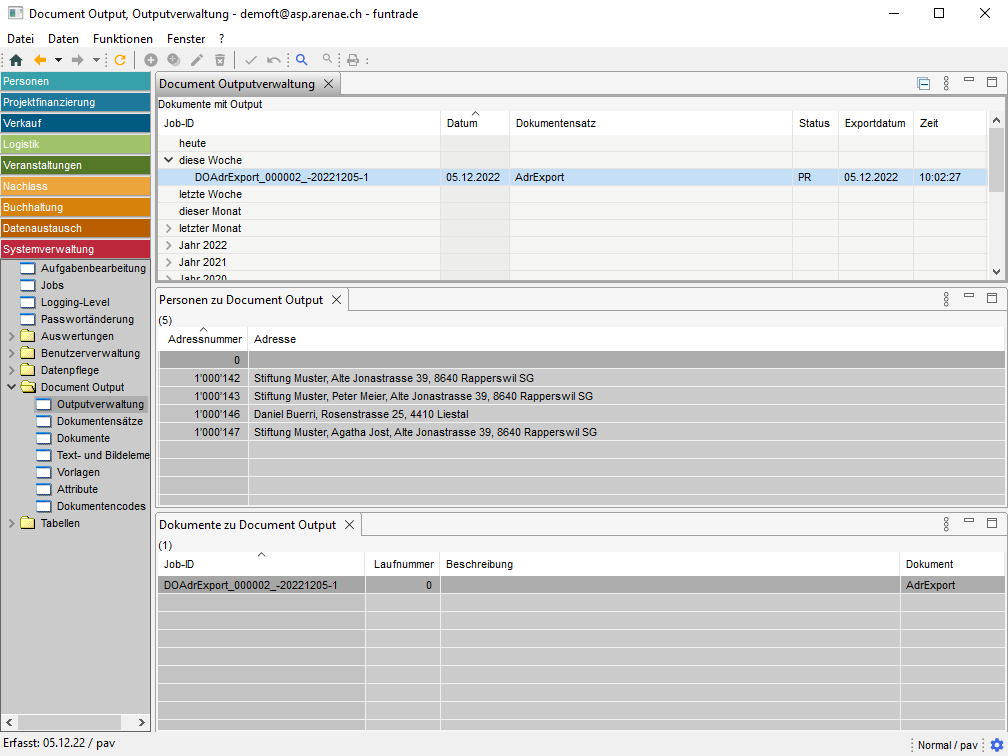Select Dokumentensätze in the tree
Screen dimensions: 1008x756
coord(99,421)
